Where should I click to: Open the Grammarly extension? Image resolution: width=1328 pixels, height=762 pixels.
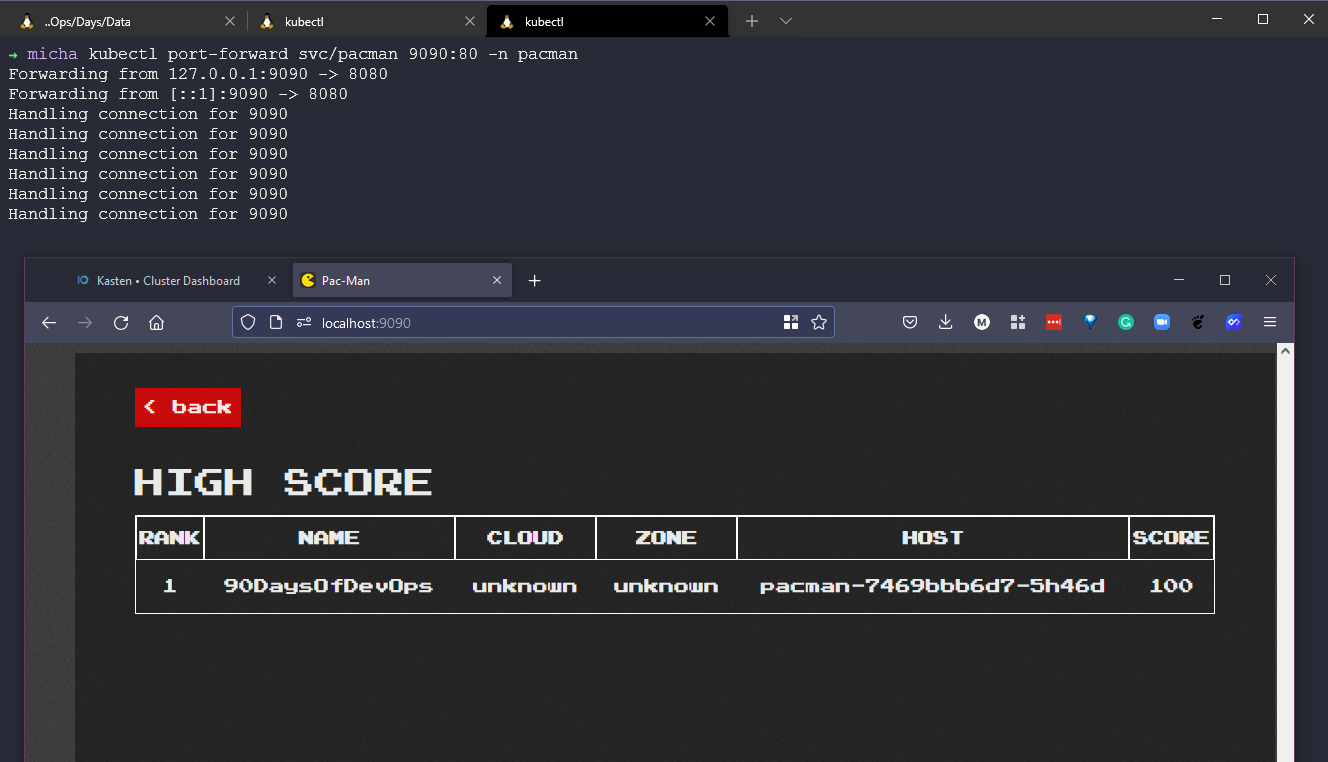point(1126,322)
